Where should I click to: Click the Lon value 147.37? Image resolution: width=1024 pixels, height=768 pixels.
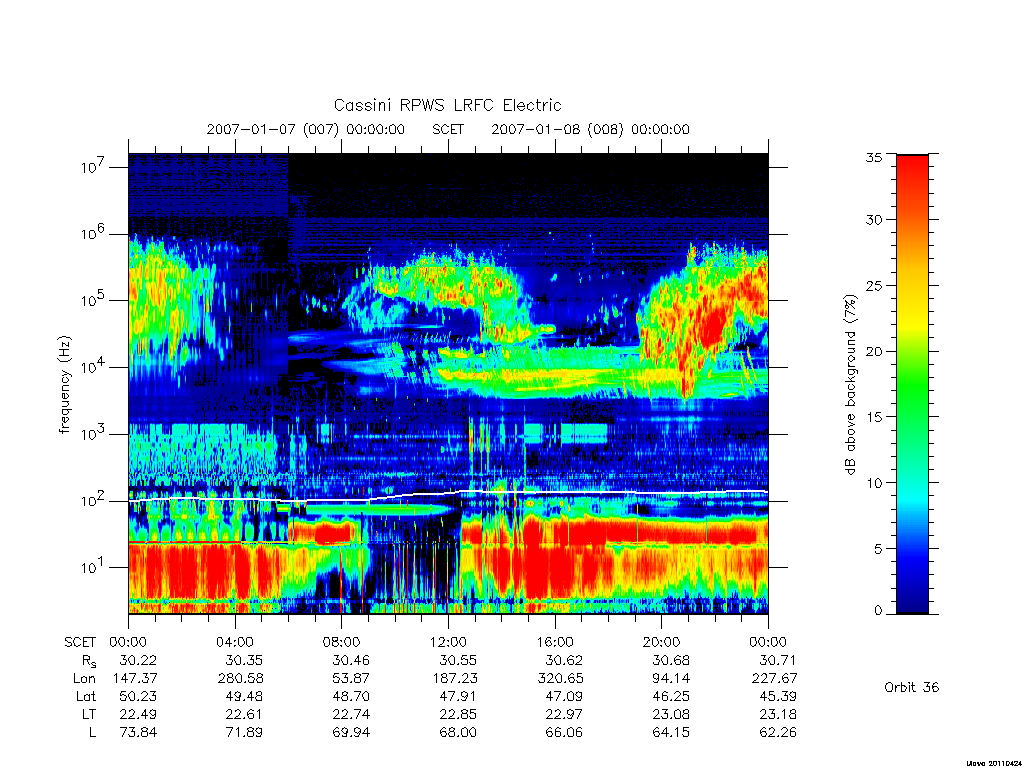tap(135, 678)
